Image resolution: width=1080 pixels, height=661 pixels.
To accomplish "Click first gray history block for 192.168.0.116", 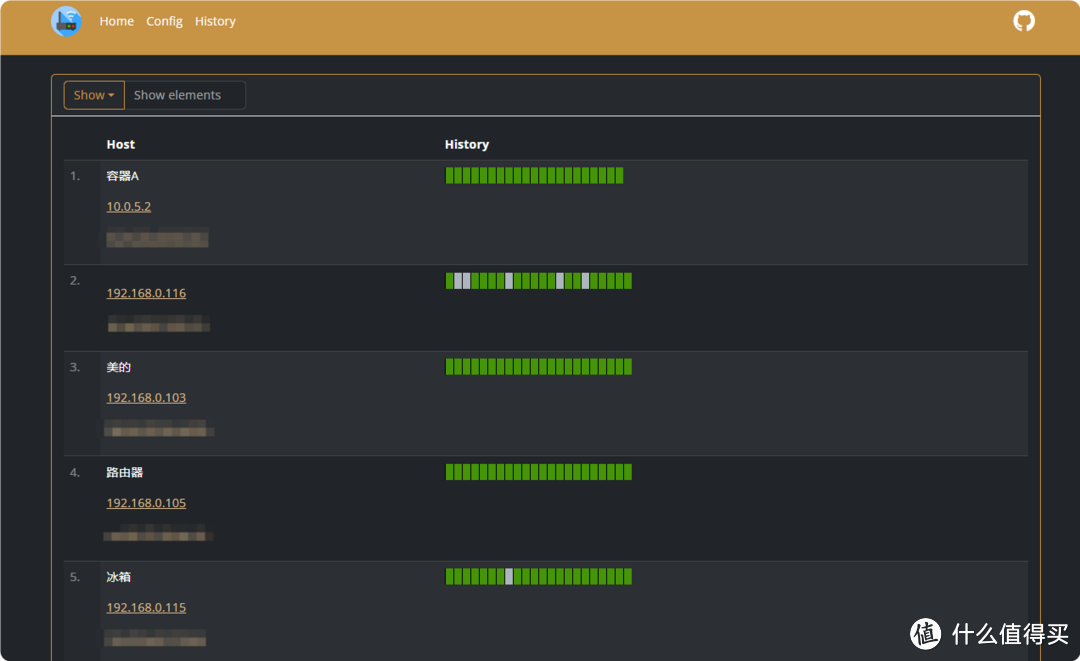I will click(x=458, y=281).
